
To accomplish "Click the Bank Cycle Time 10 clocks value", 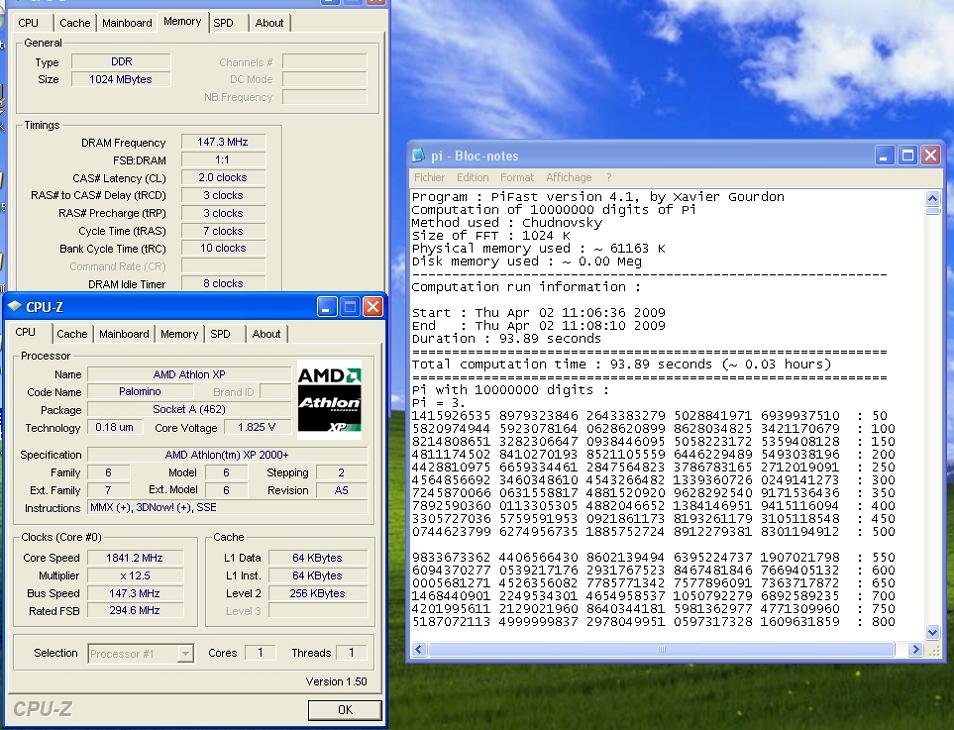I will click(223, 248).
